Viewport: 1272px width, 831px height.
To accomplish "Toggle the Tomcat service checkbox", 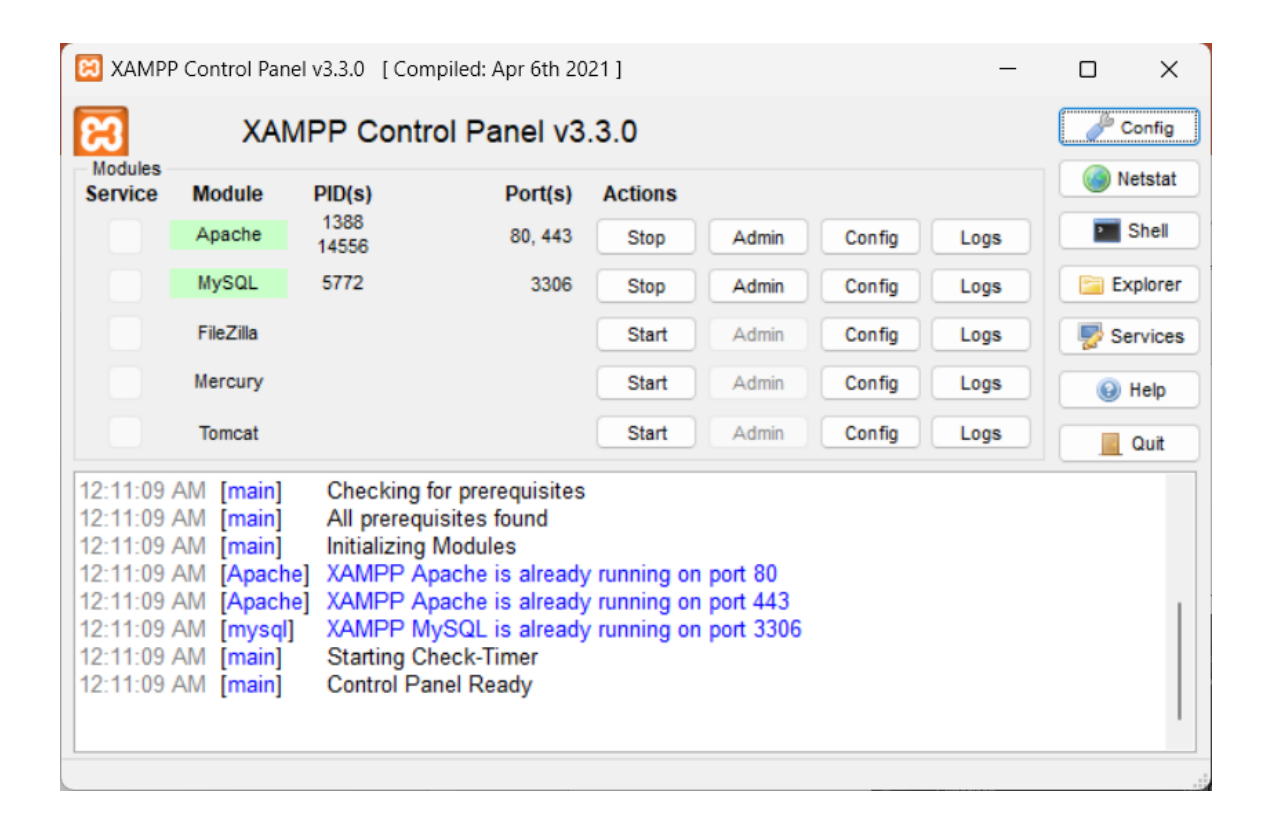I will point(125,433).
